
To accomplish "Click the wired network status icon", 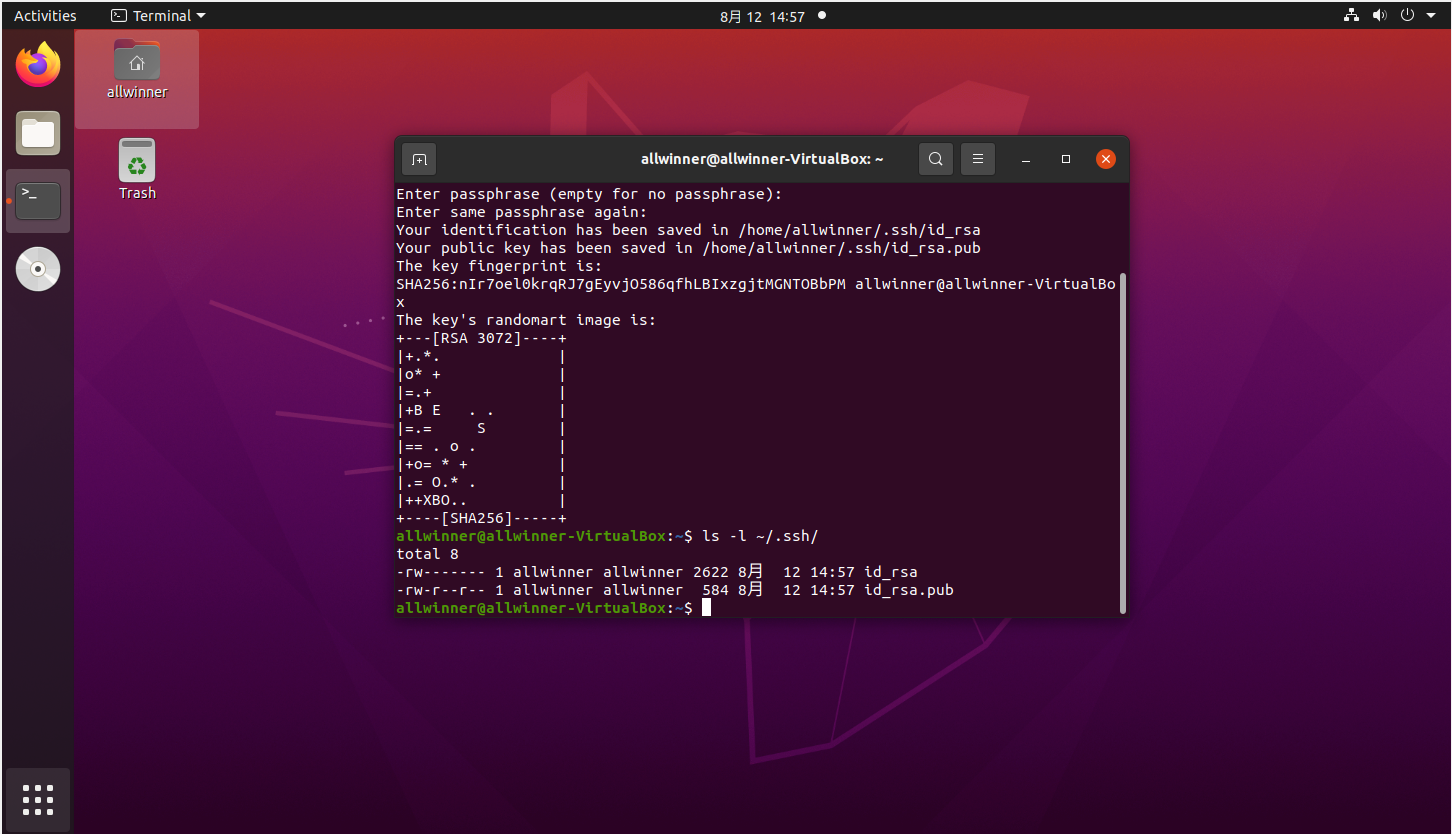I will click(x=1351, y=15).
